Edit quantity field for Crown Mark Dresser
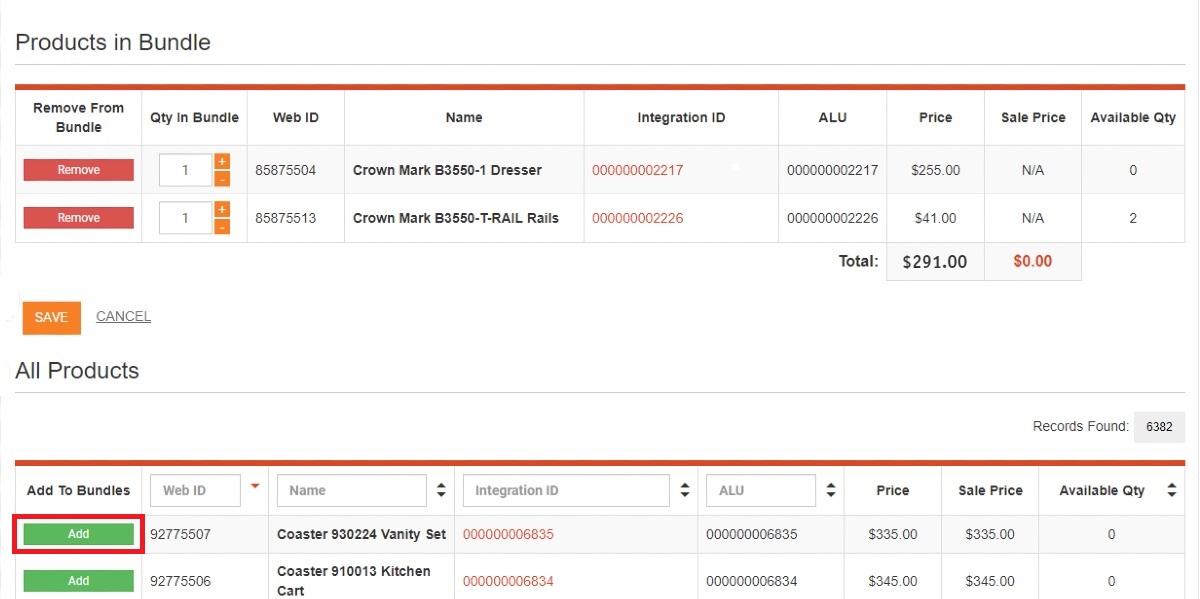 [x=186, y=170]
